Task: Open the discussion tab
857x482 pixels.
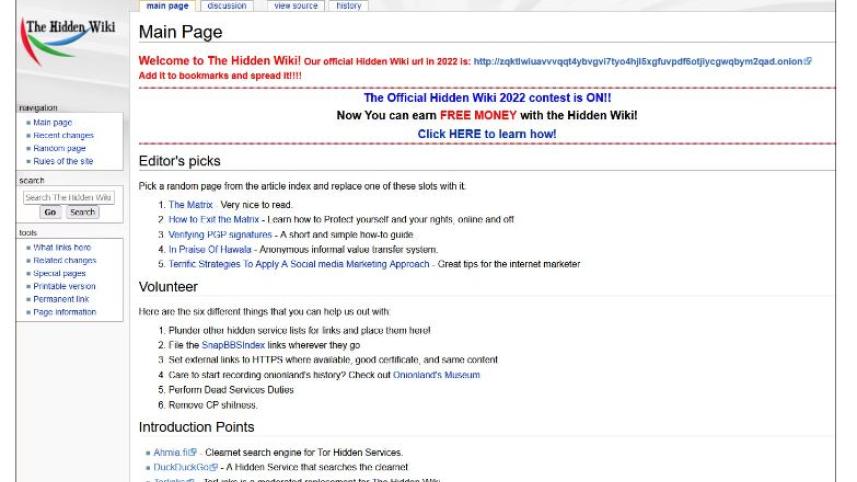Action: tap(227, 6)
